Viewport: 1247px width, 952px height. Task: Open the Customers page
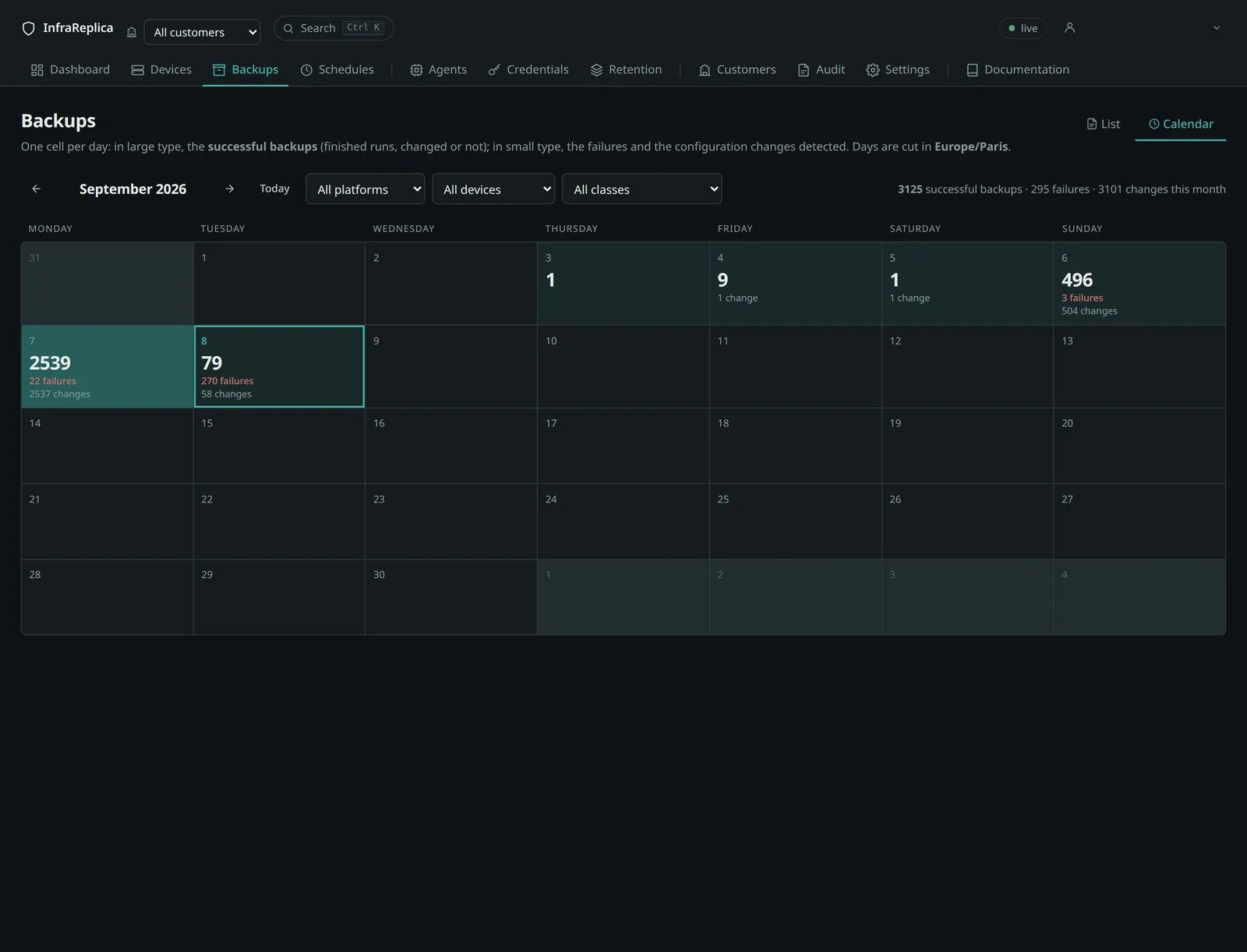[737, 69]
